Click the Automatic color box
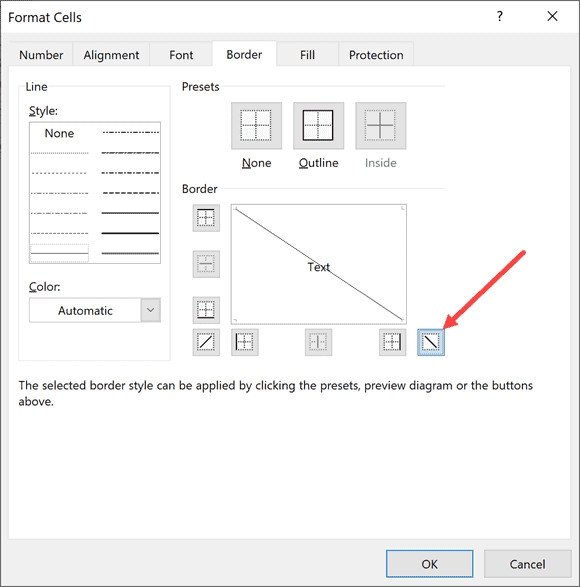Image resolution: width=580 pixels, height=587 pixels. pos(85,310)
